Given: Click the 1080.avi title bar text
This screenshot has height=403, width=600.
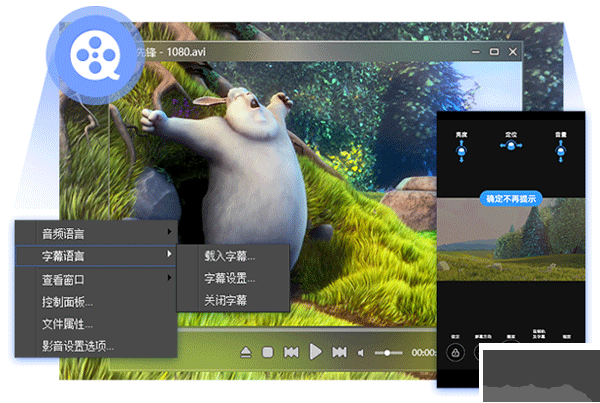Looking at the screenshot, I should pos(186,52).
